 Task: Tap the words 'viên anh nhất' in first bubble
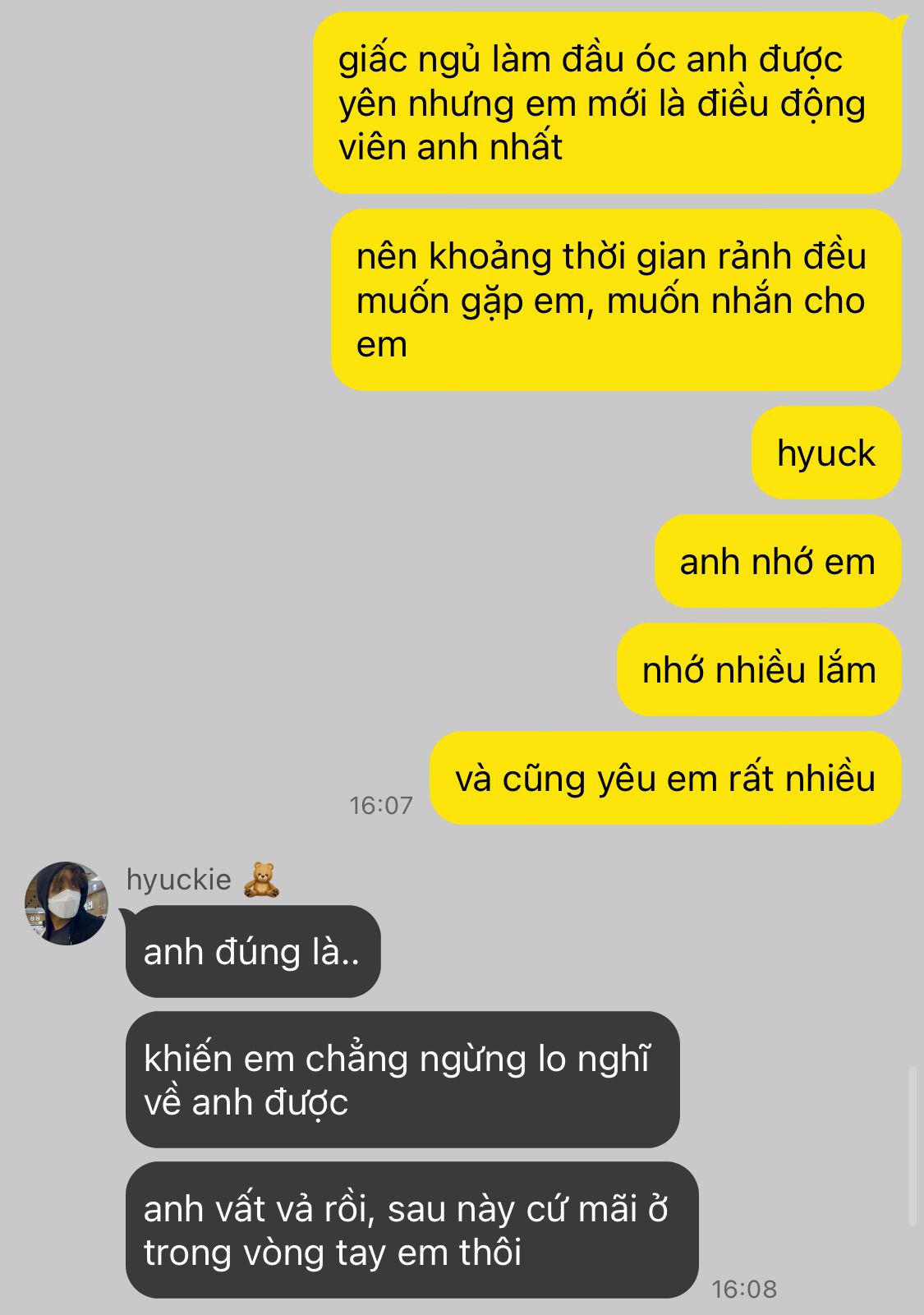pyautogui.click(x=450, y=148)
